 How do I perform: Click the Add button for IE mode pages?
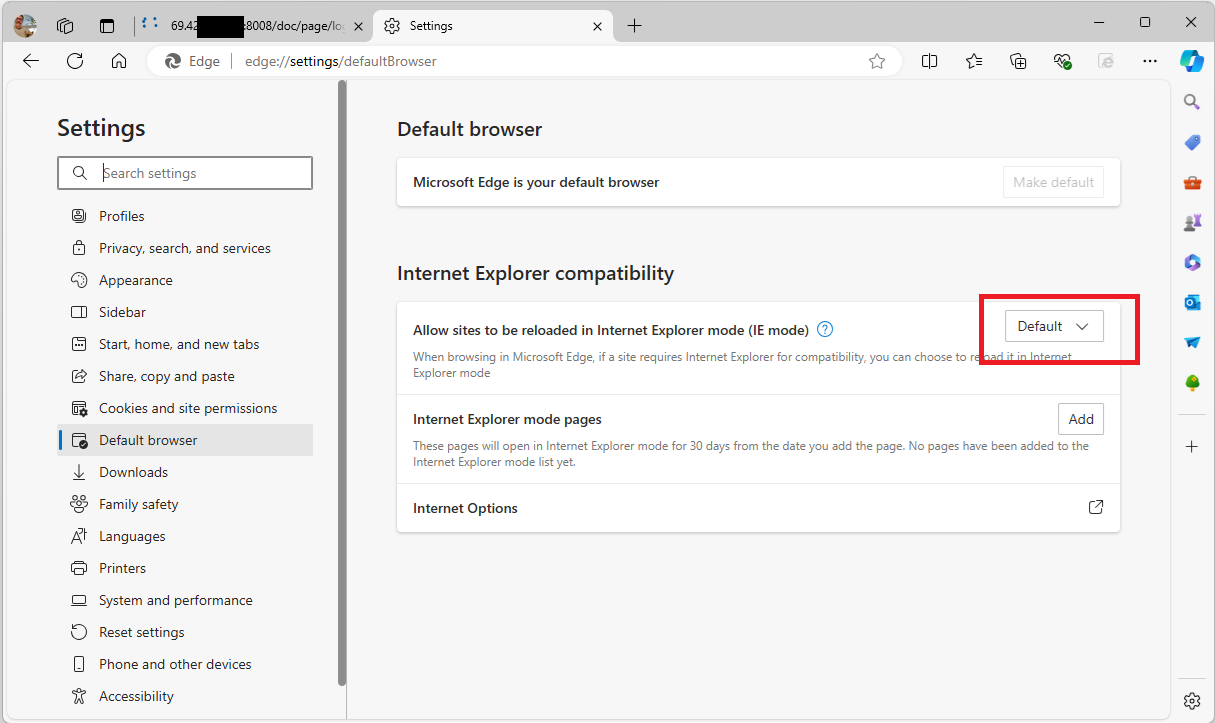[x=1081, y=419]
